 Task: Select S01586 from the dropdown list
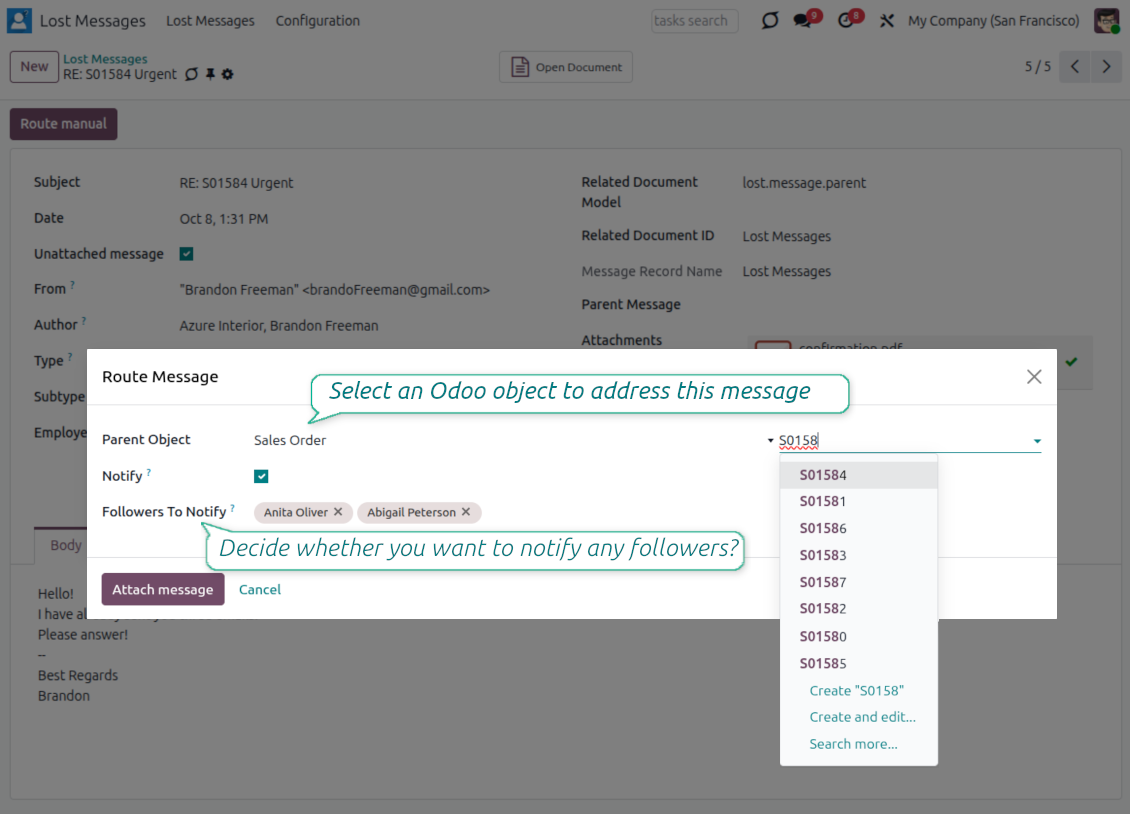coord(858,528)
